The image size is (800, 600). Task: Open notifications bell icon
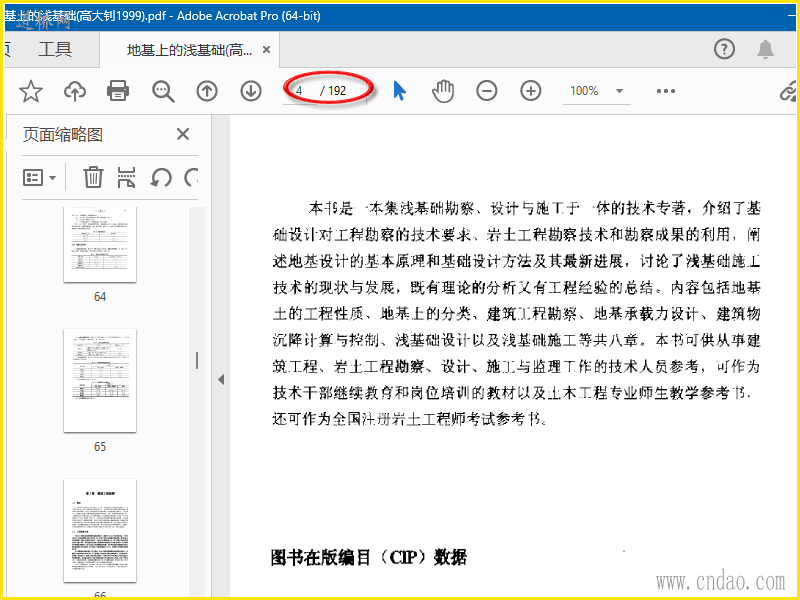pos(765,49)
